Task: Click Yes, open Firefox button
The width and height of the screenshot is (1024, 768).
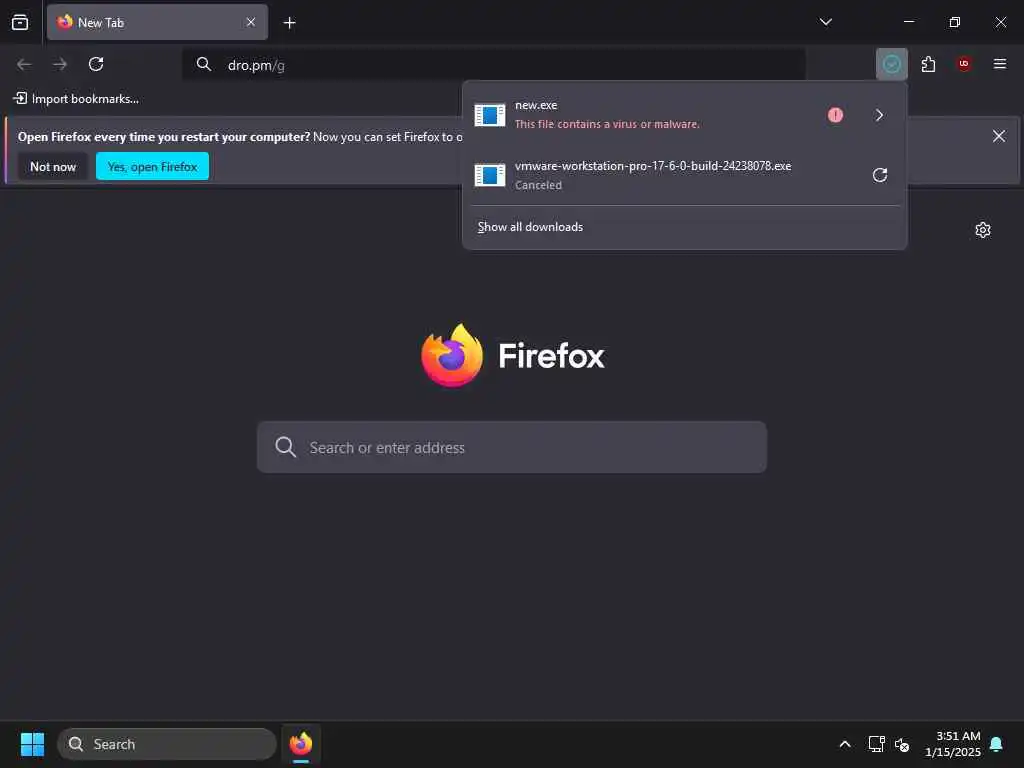Action: [x=152, y=167]
